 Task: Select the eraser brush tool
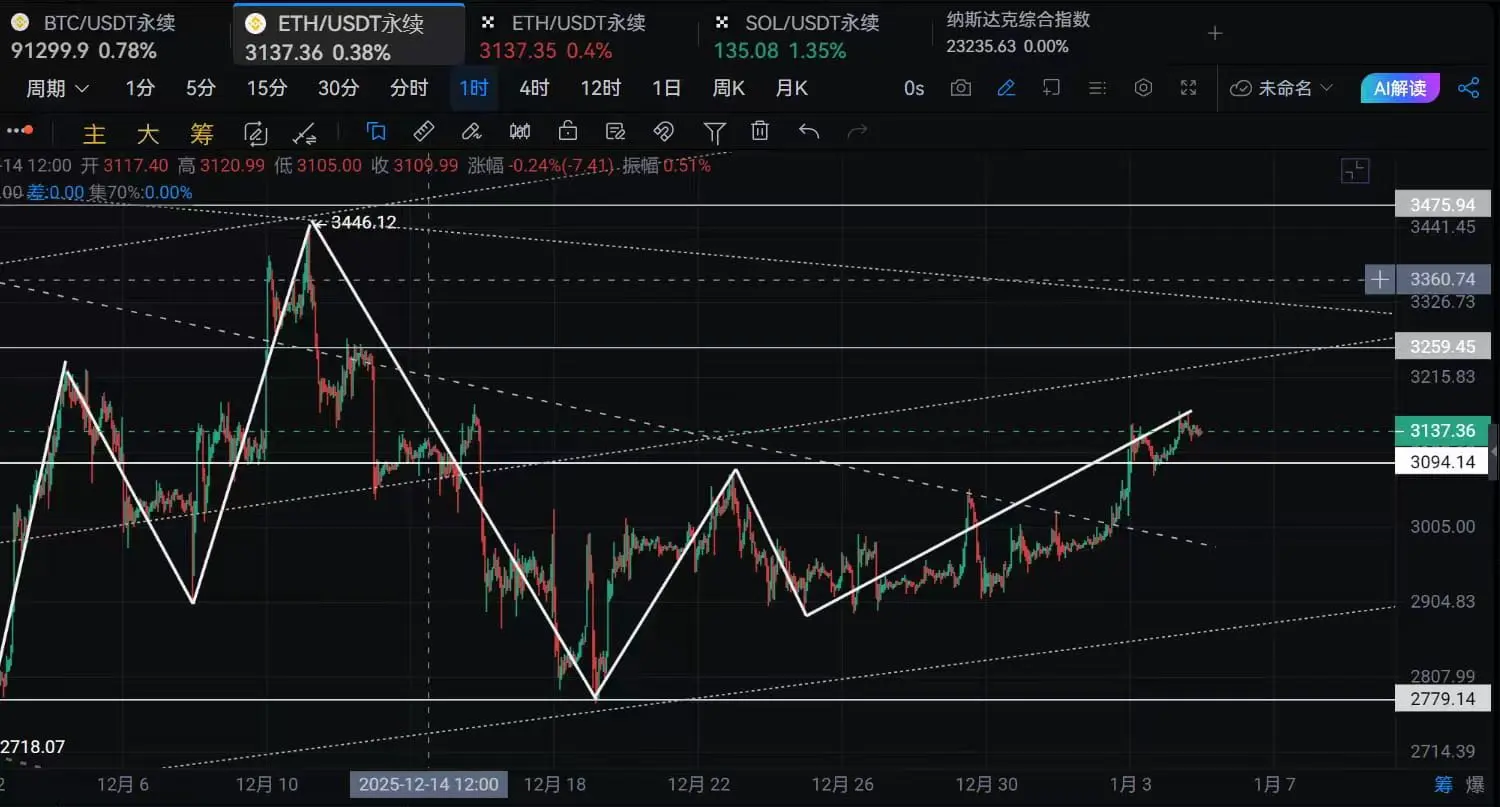(x=472, y=131)
